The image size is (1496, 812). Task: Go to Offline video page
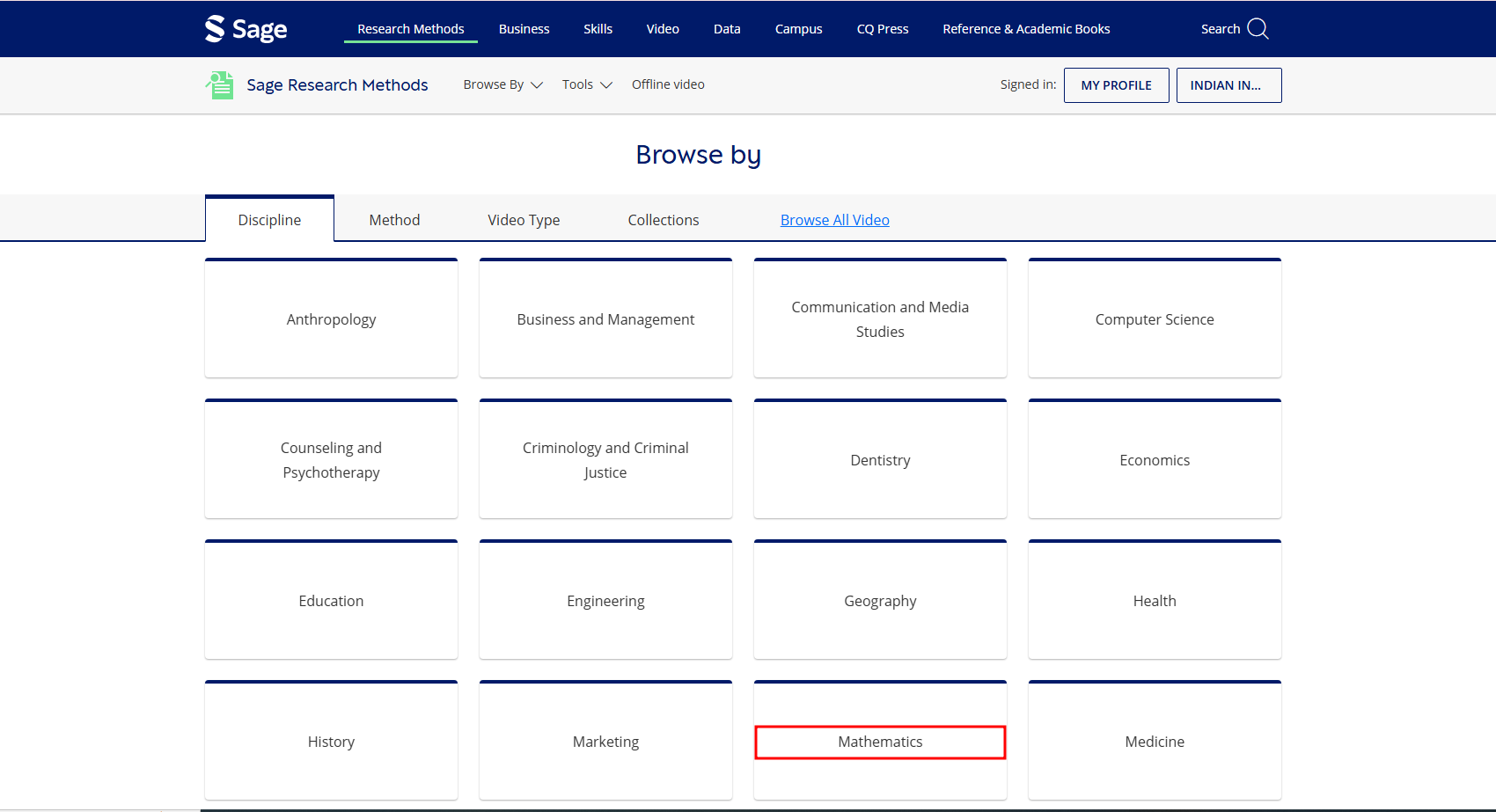[668, 84]
